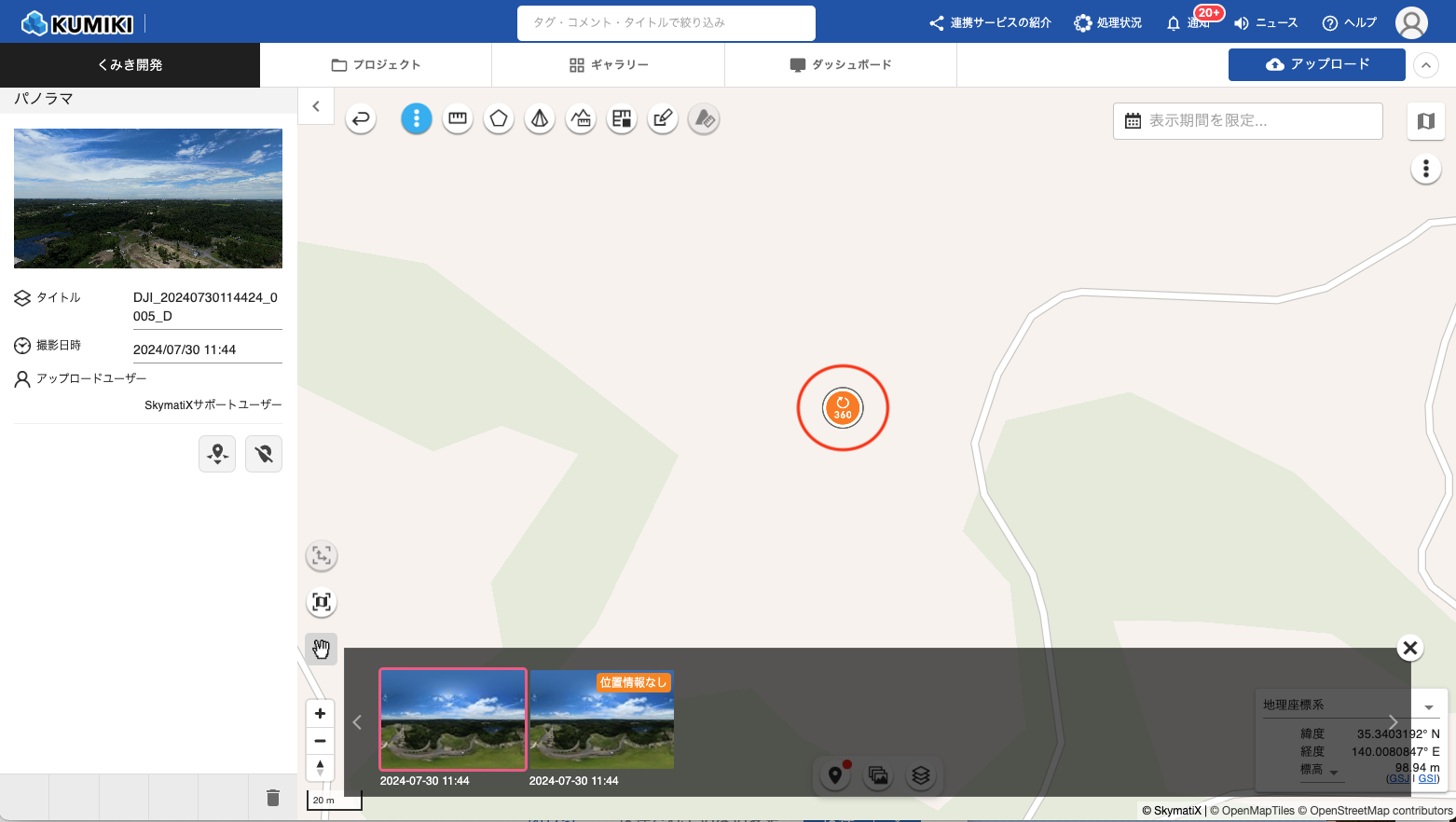The height and width of the screenshot is (822, 1456).
Task: Open the annotation edit pencil tool
Action: 663,119
